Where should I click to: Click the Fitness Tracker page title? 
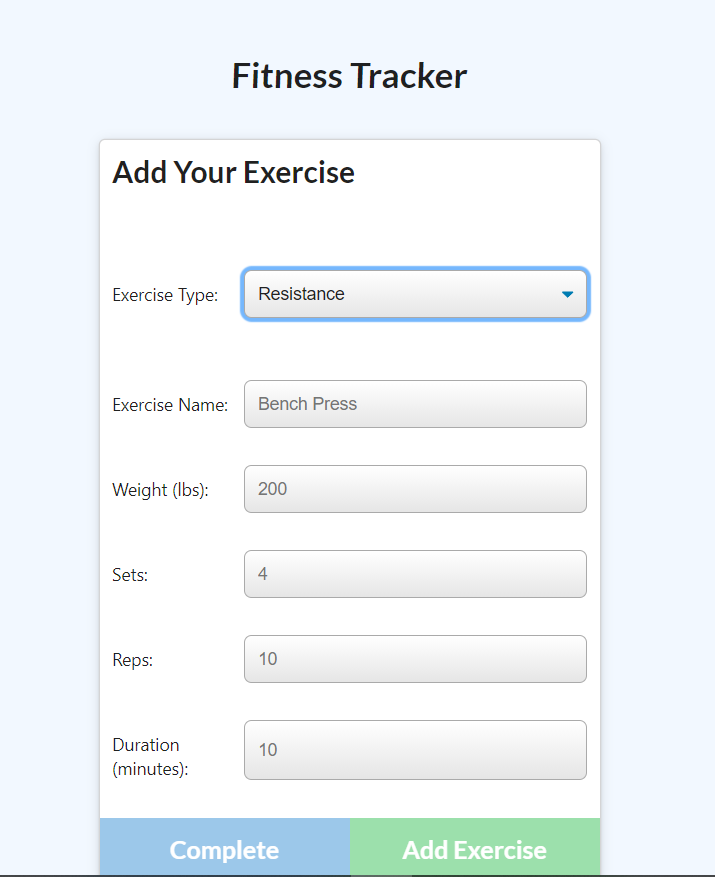[x=349, y=75]
